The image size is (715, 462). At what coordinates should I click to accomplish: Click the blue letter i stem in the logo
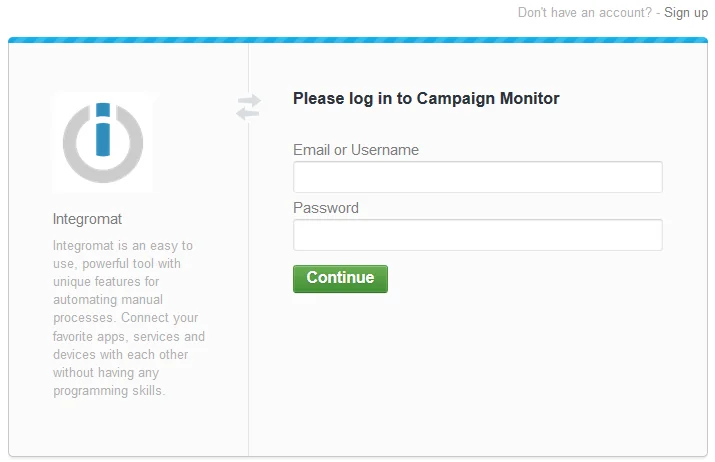tap(103, 140)
